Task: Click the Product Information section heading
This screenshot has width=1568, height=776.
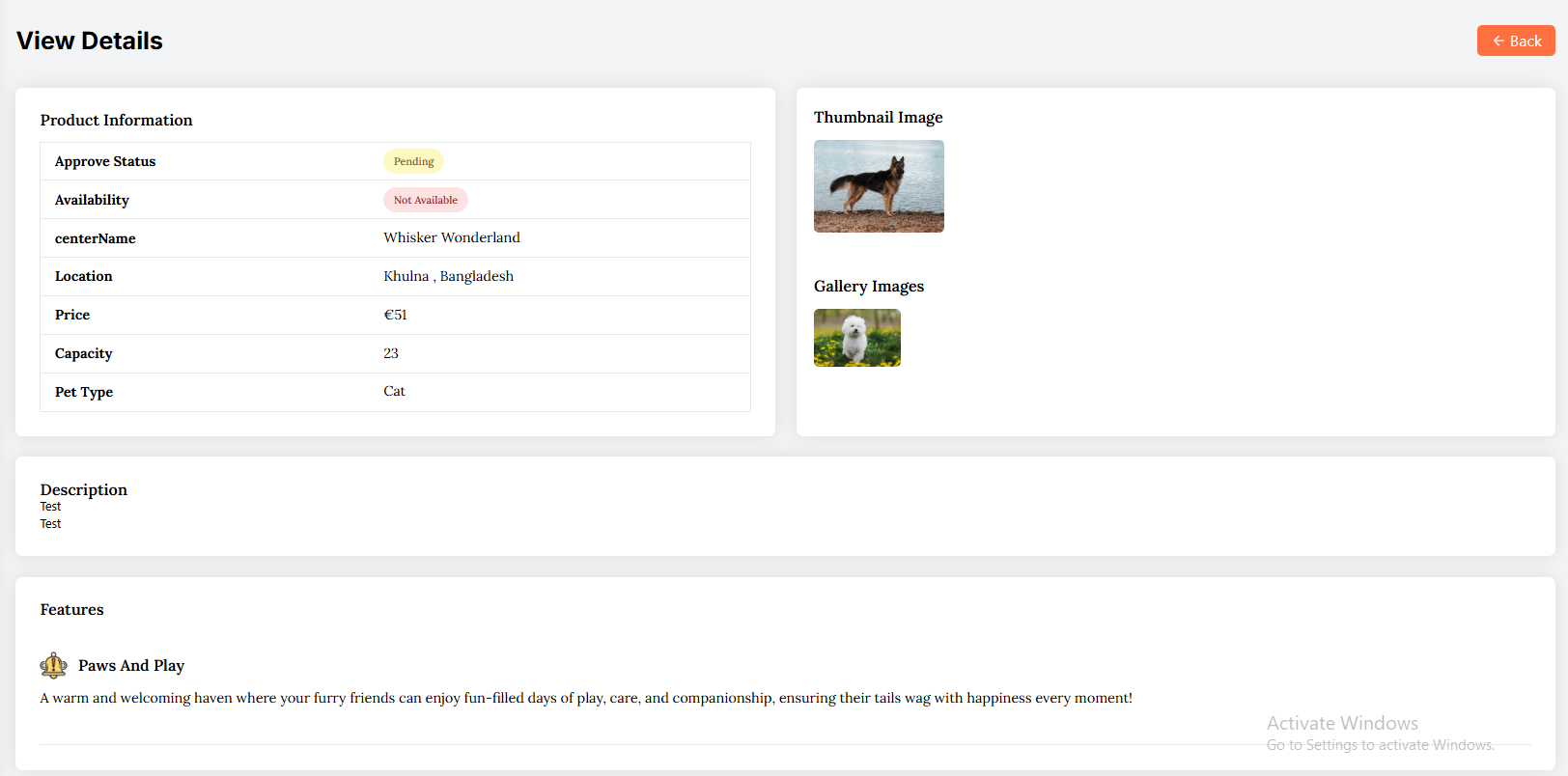Action: click(116, 120)
